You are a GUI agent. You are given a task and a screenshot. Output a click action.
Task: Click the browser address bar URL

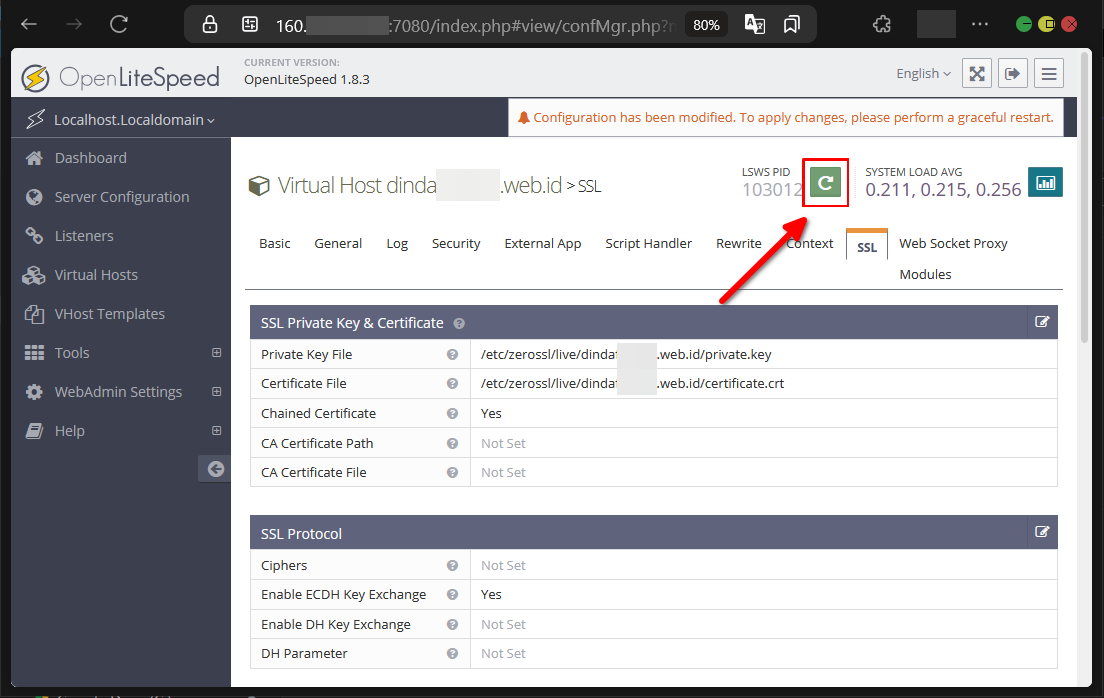click(x=474, y=25)
